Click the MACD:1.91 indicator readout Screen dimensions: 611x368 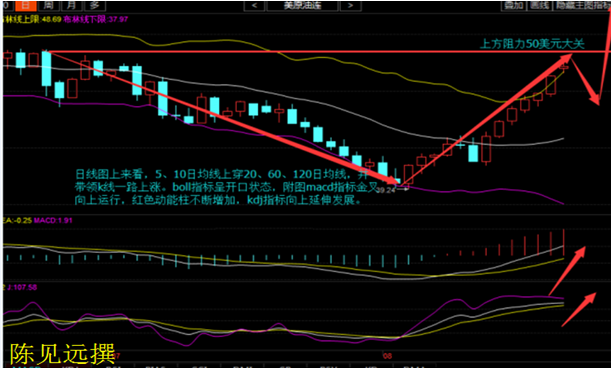pyautogui.click(x=53, y=220)
